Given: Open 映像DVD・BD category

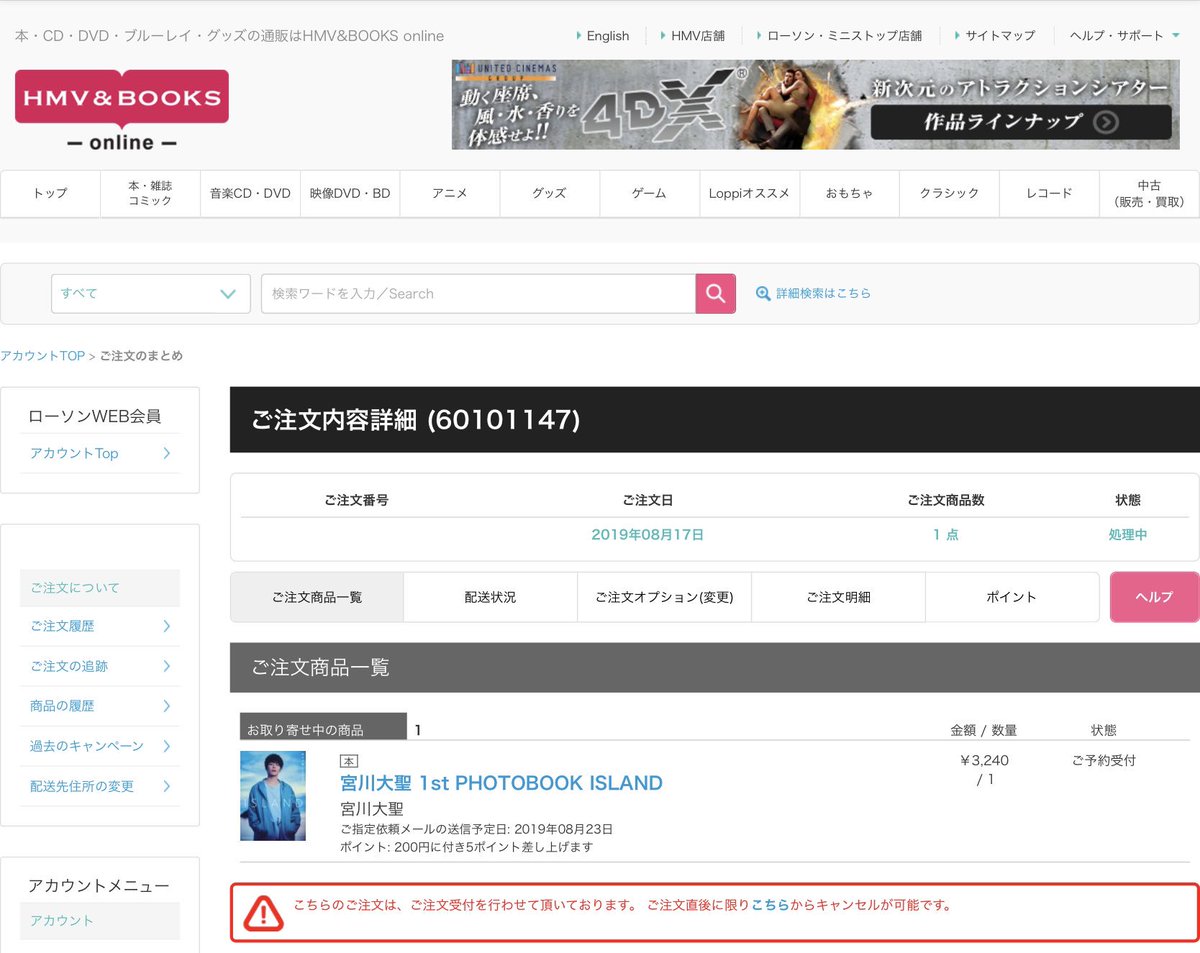Looking at the screenshot, I should click(350, 193).
